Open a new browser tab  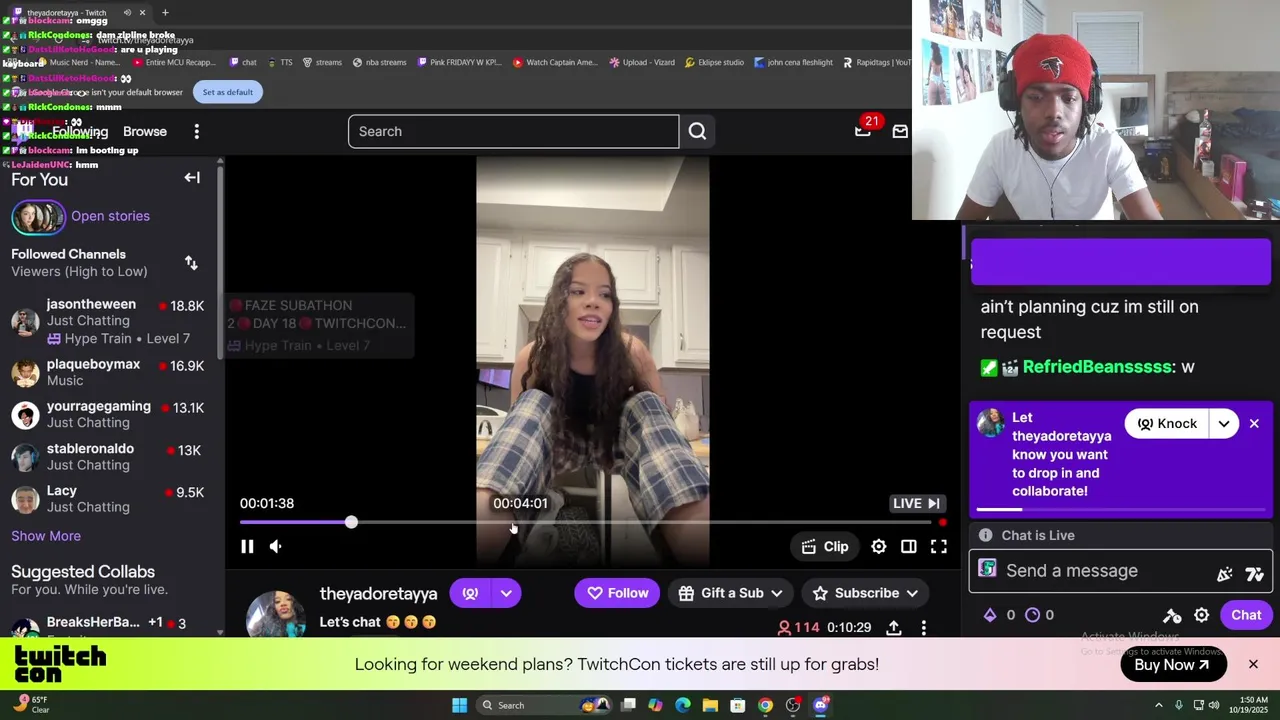point(165,12)
